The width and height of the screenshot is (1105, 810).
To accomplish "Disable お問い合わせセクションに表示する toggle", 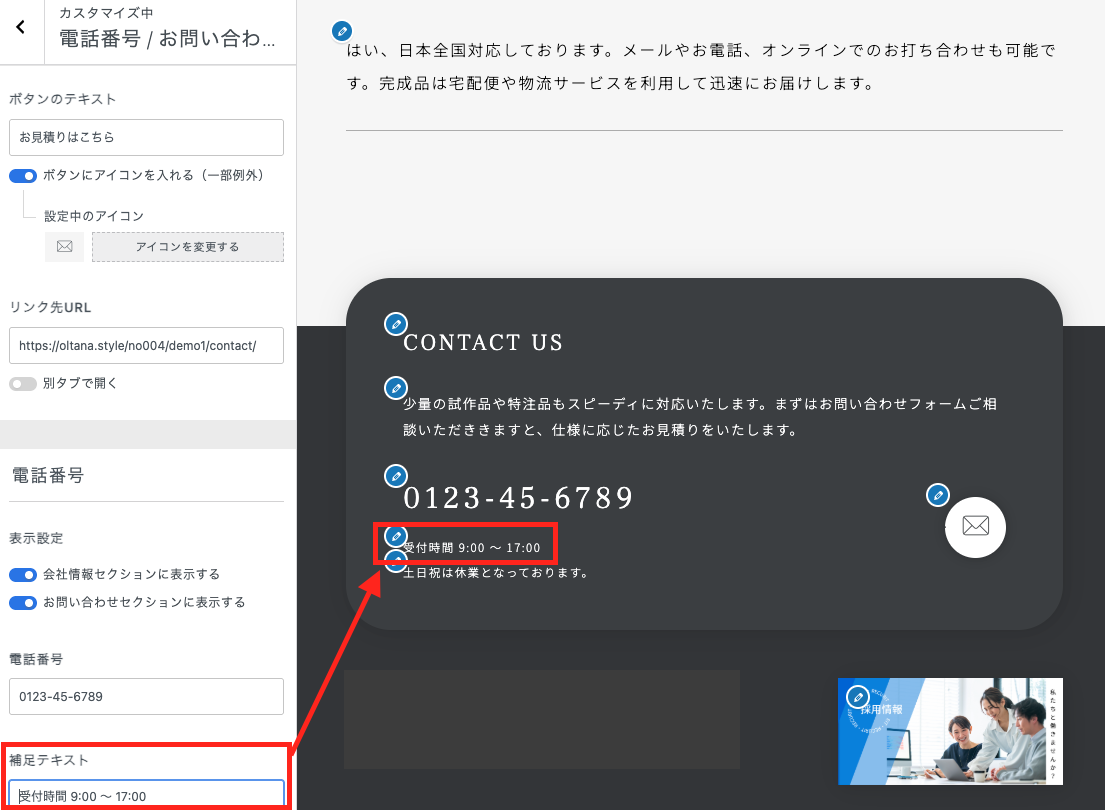I will (23, 602).
